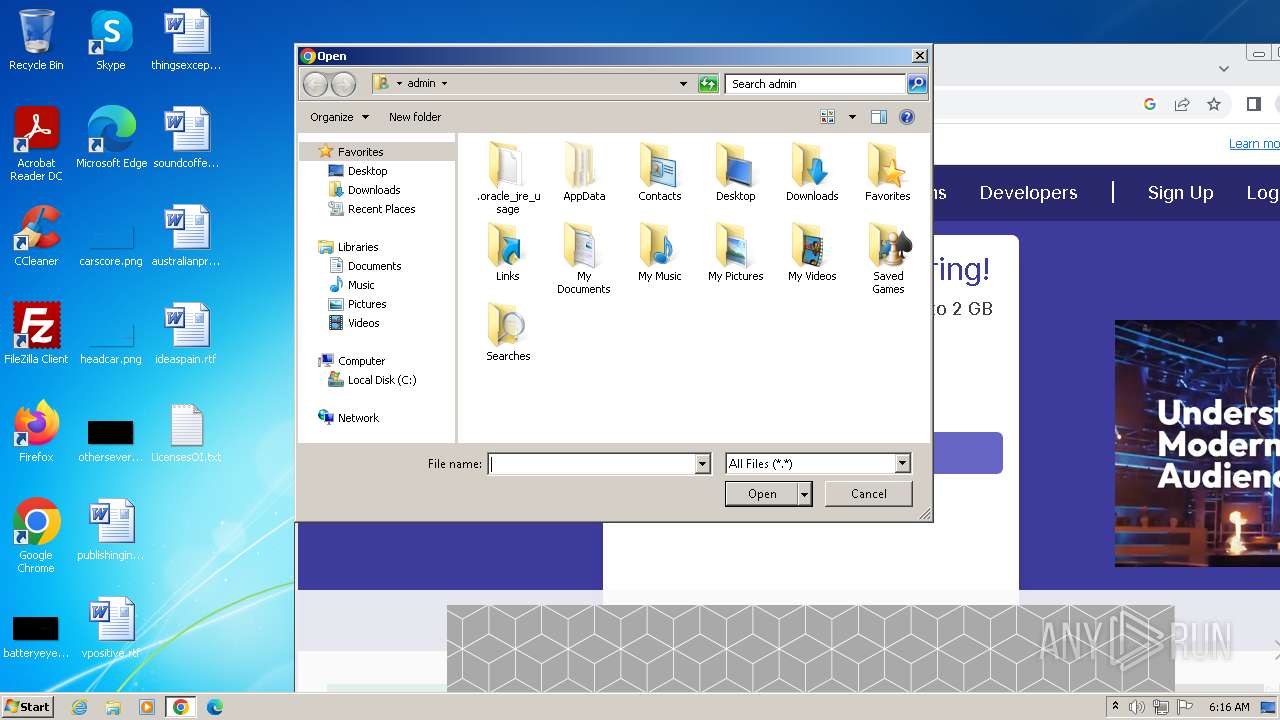This screenshot has width=1280, height=720.
Task: Click Developers link on web page
Action: [x=1028, y=193]
